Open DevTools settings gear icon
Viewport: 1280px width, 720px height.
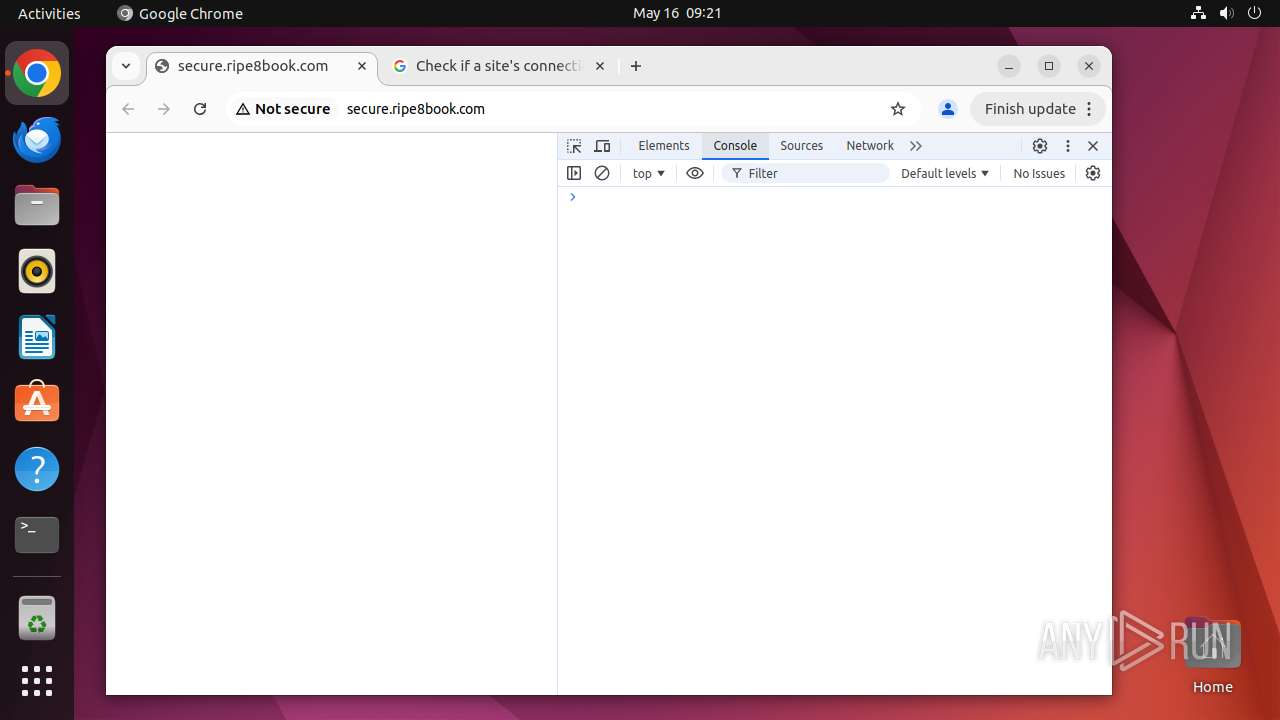[x=1040, y=146]
